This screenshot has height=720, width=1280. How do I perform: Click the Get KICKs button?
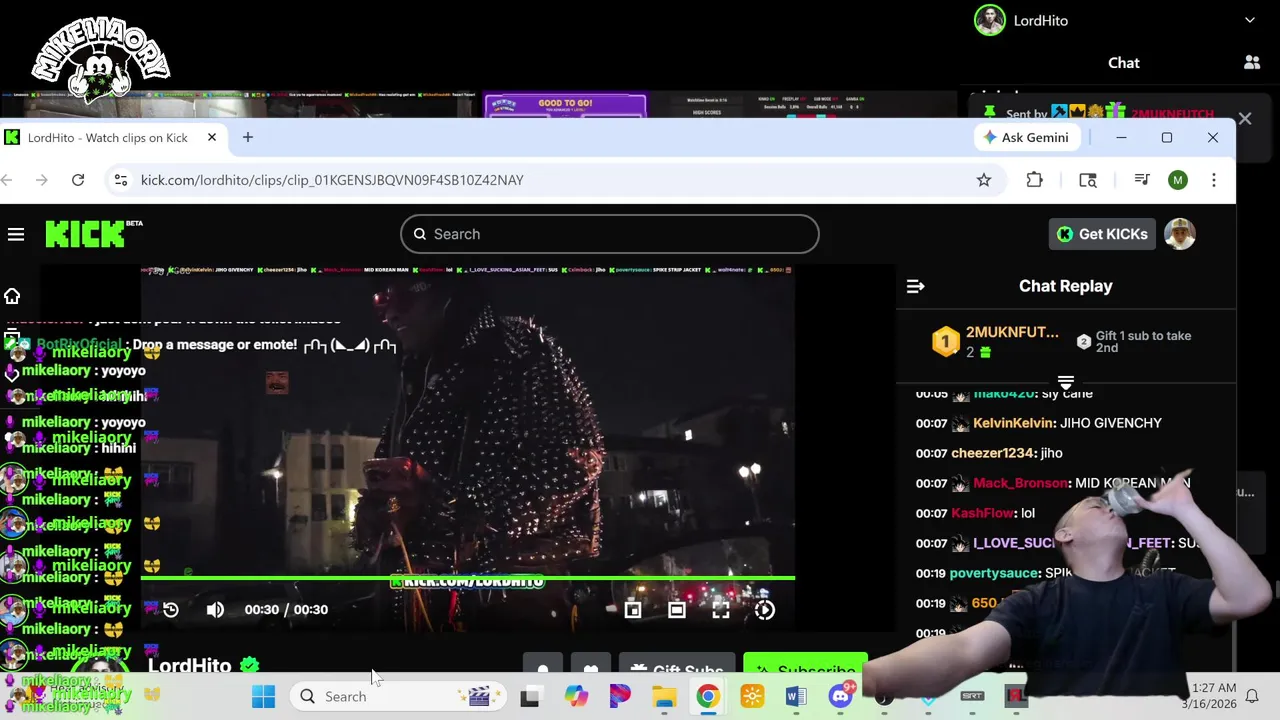click(x=1102, y=234)
